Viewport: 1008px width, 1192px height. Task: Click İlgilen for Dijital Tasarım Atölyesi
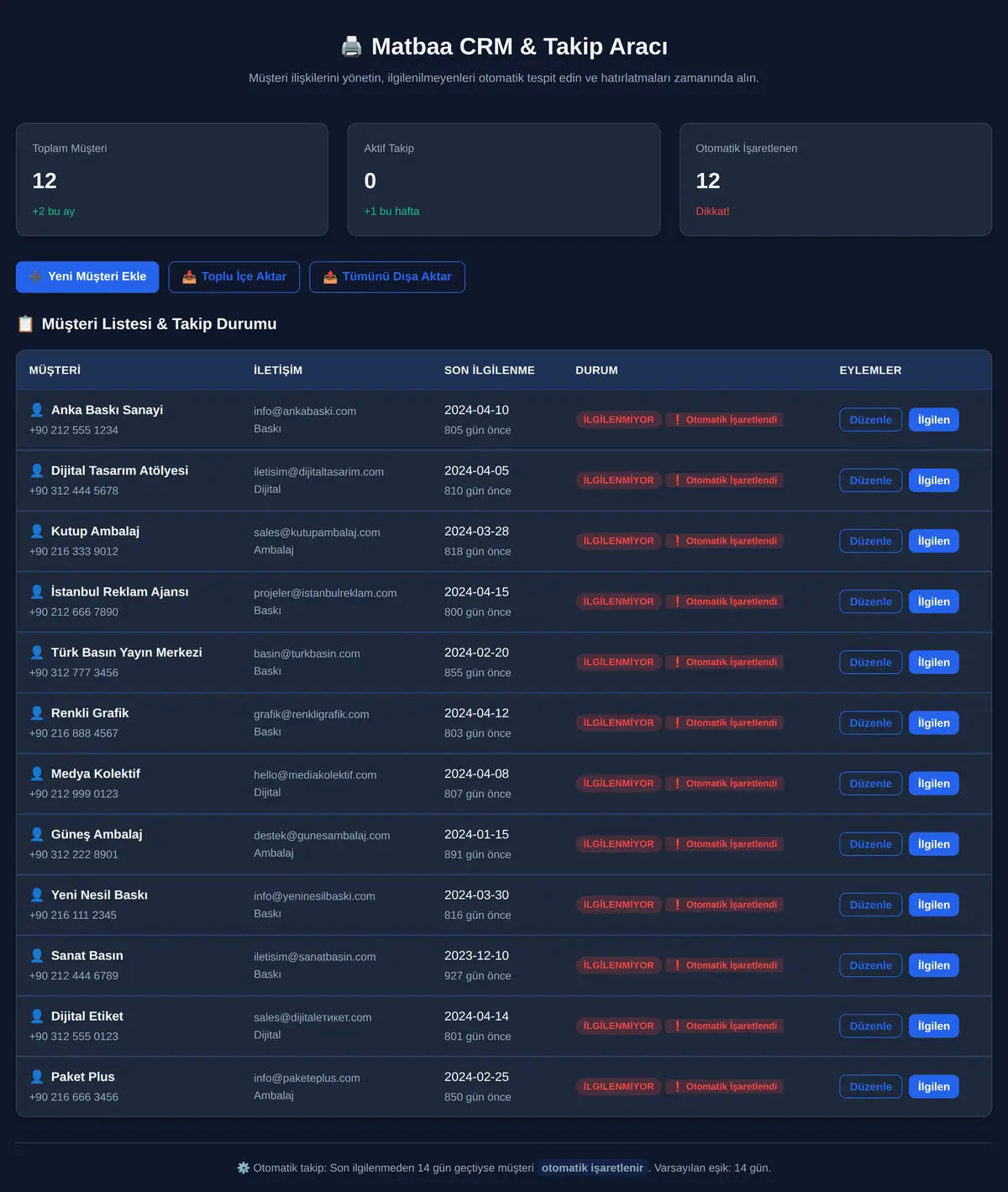point(934,480)
